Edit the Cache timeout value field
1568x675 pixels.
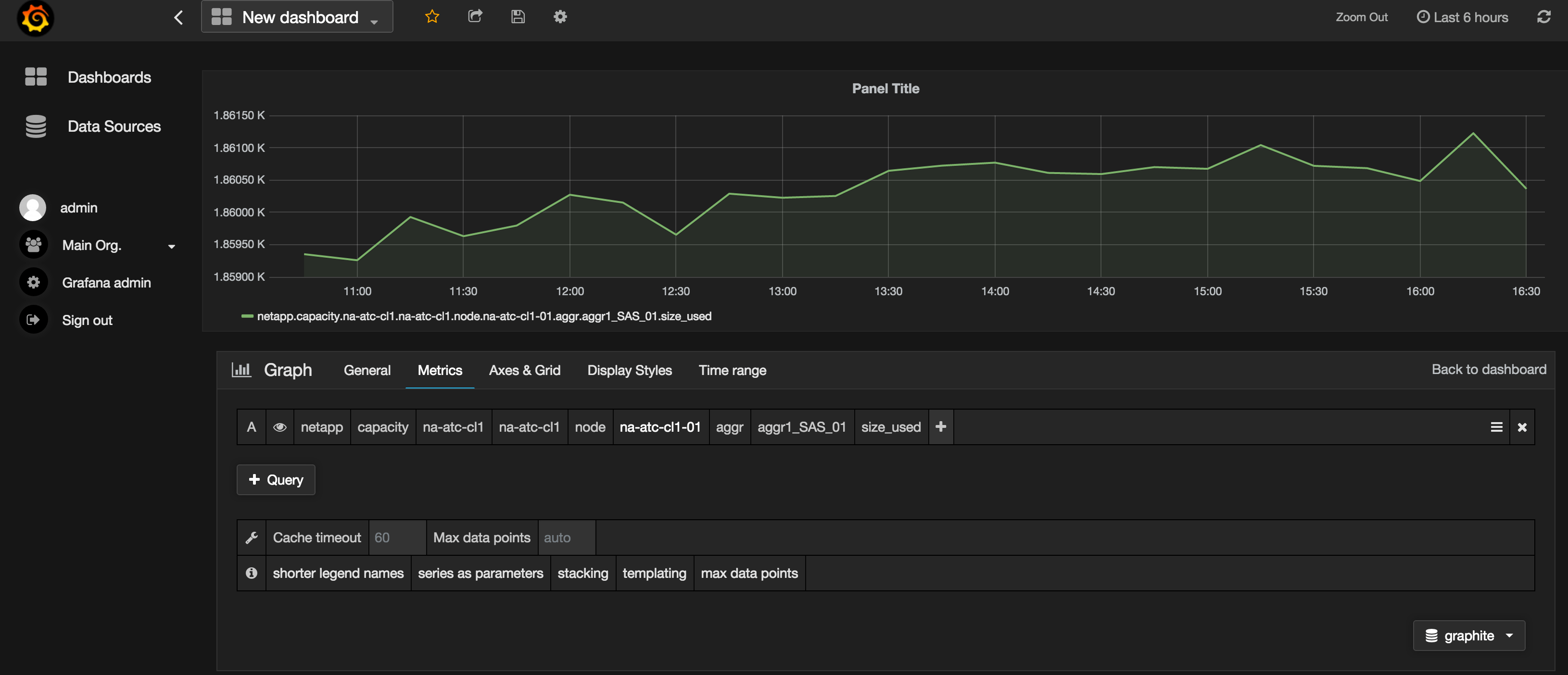[396, 537]
